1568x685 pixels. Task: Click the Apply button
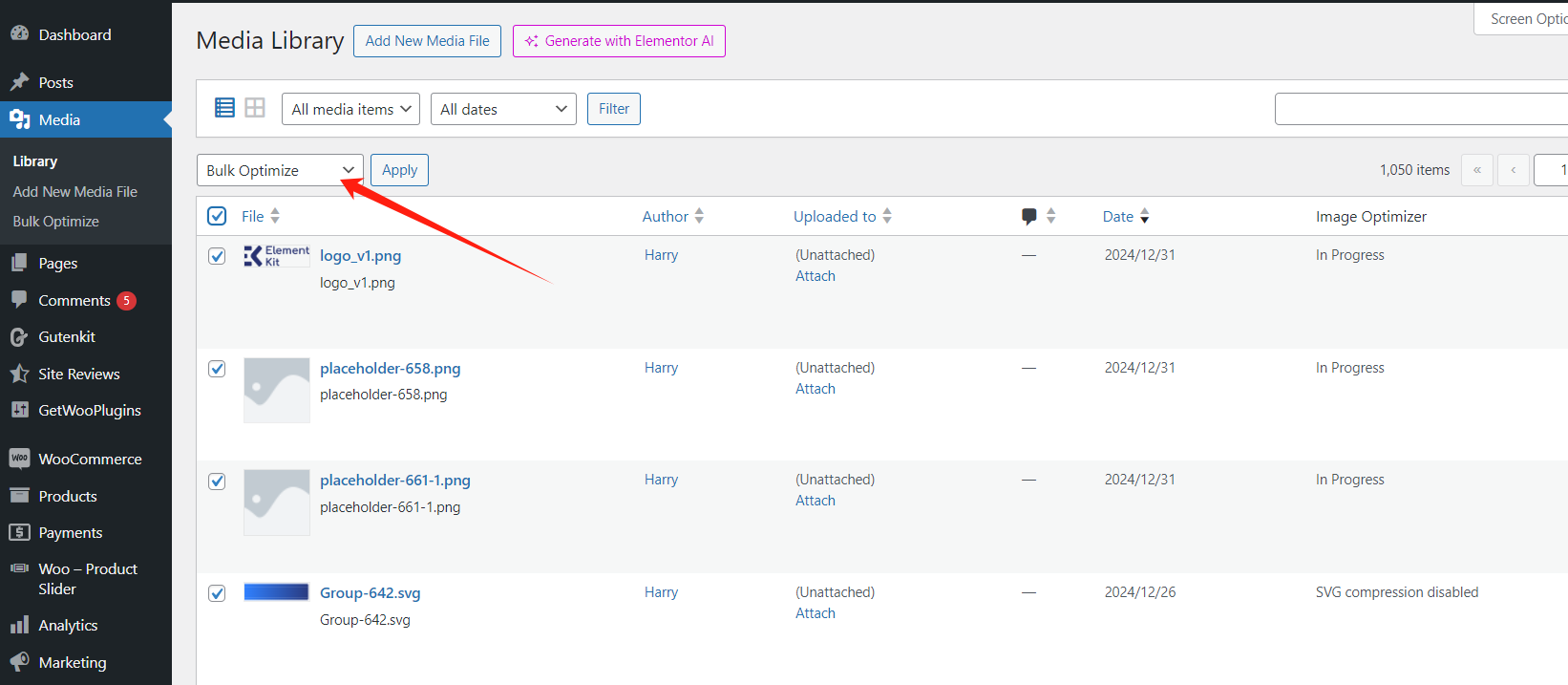pos(399,170)
